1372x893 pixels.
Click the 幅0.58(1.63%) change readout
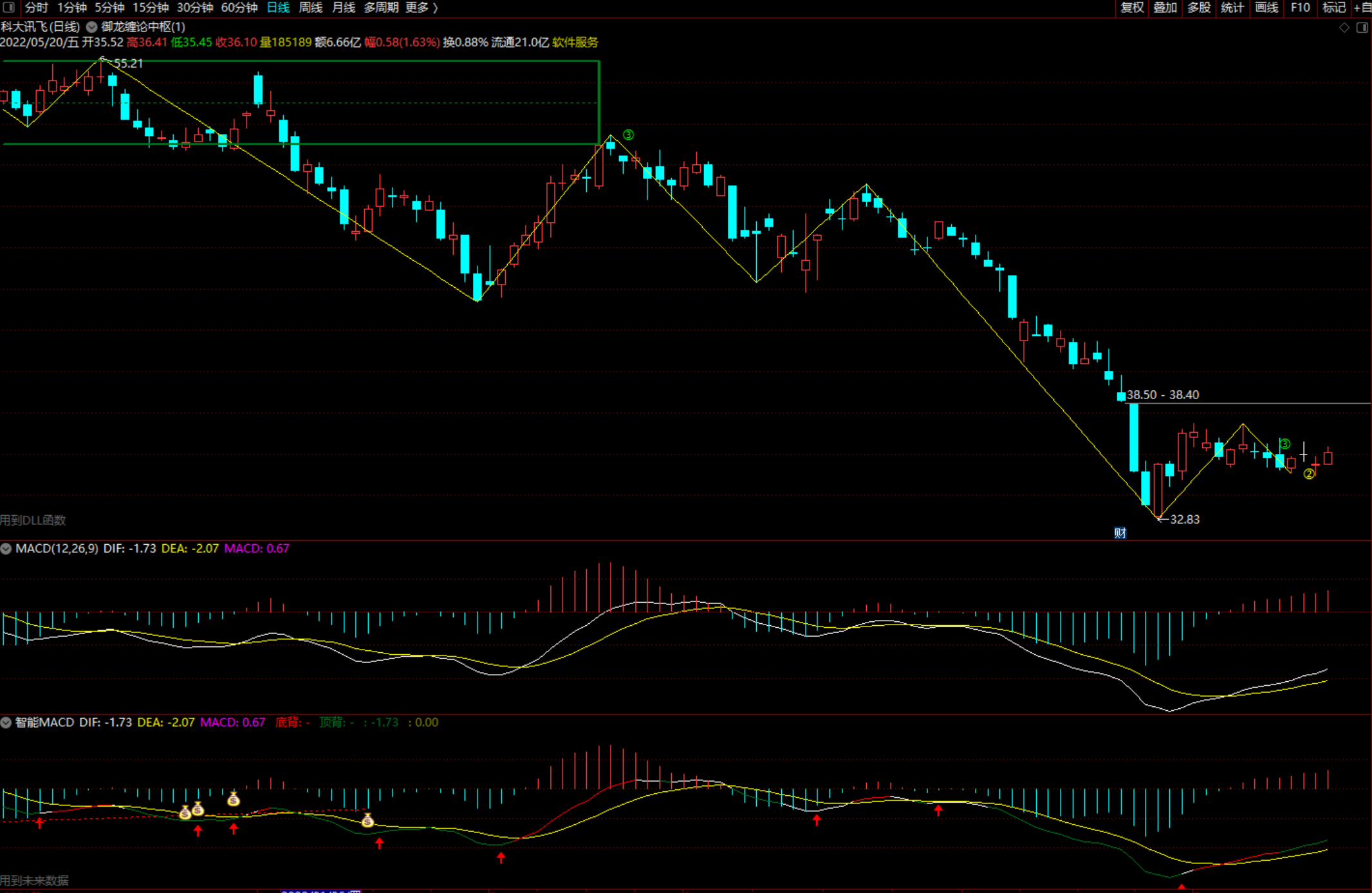(402, 42)
